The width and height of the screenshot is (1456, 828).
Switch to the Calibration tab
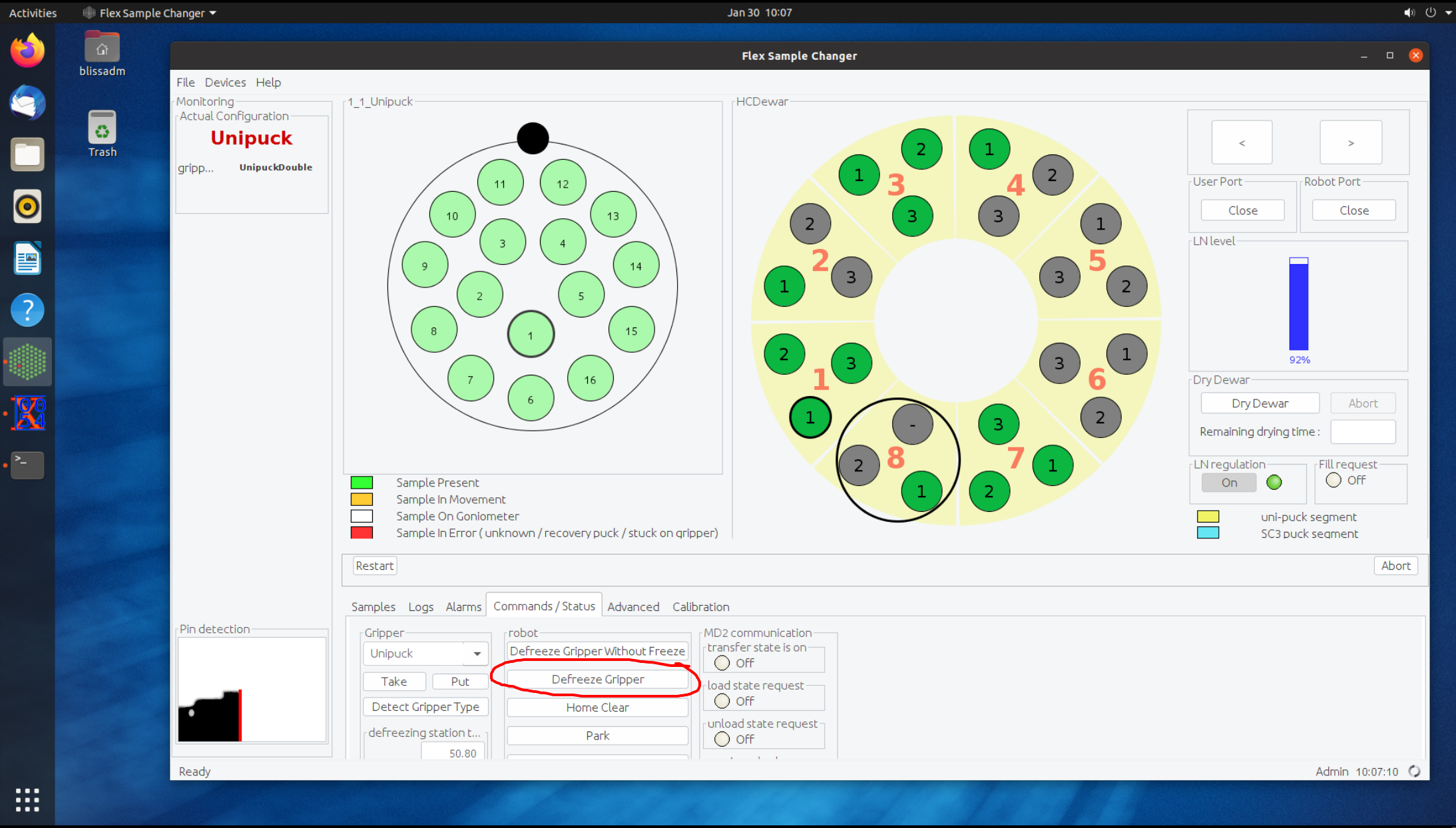[700, 606]
